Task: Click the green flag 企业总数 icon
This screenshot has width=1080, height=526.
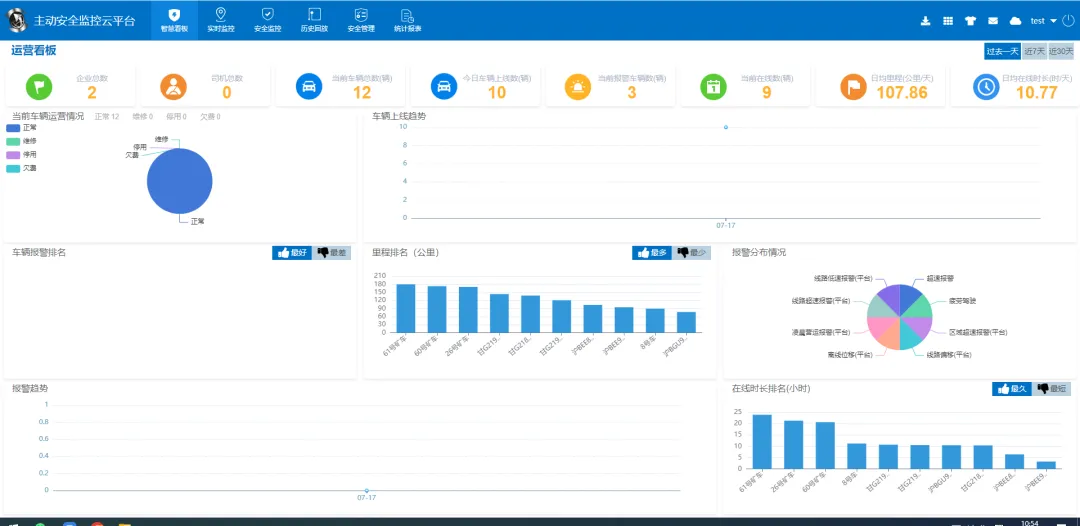Action: pyautogui.click(x=40, y=87)
